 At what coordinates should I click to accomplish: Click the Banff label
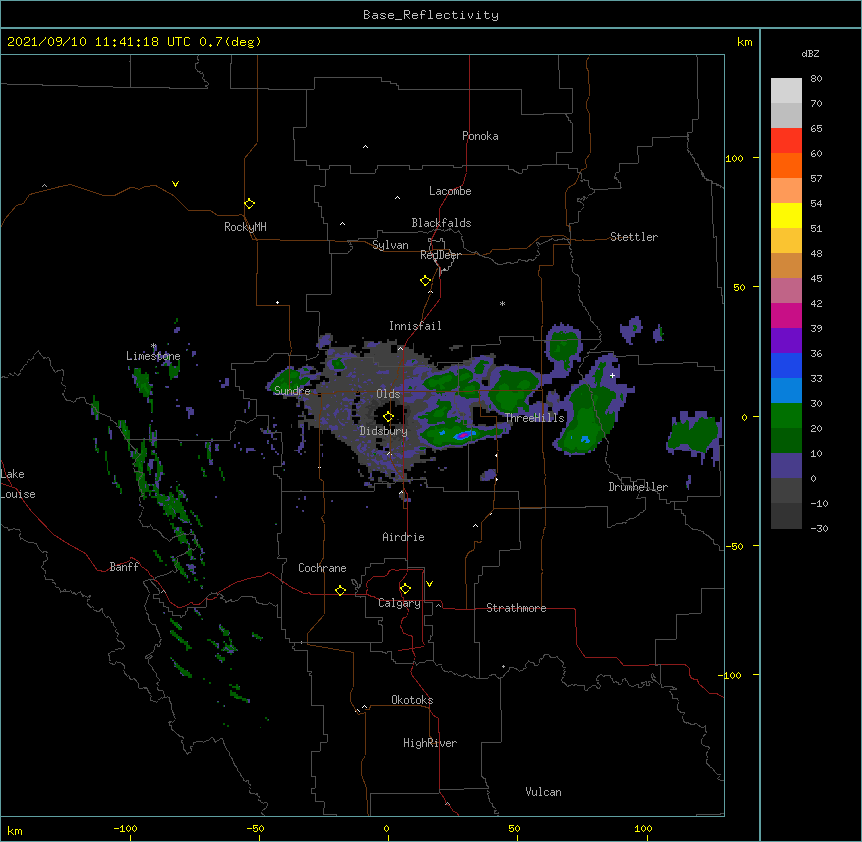(124, 567)
